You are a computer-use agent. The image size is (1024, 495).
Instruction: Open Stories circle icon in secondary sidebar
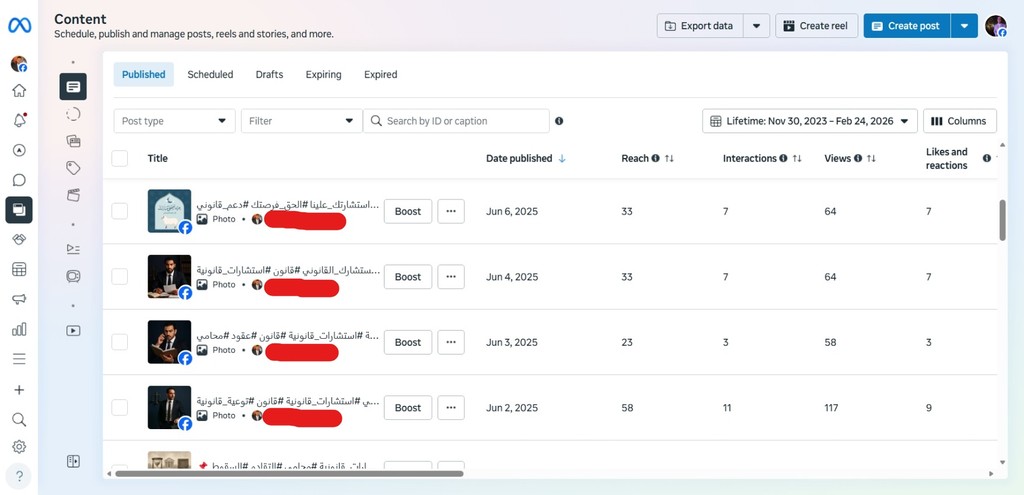pos(73,114)
